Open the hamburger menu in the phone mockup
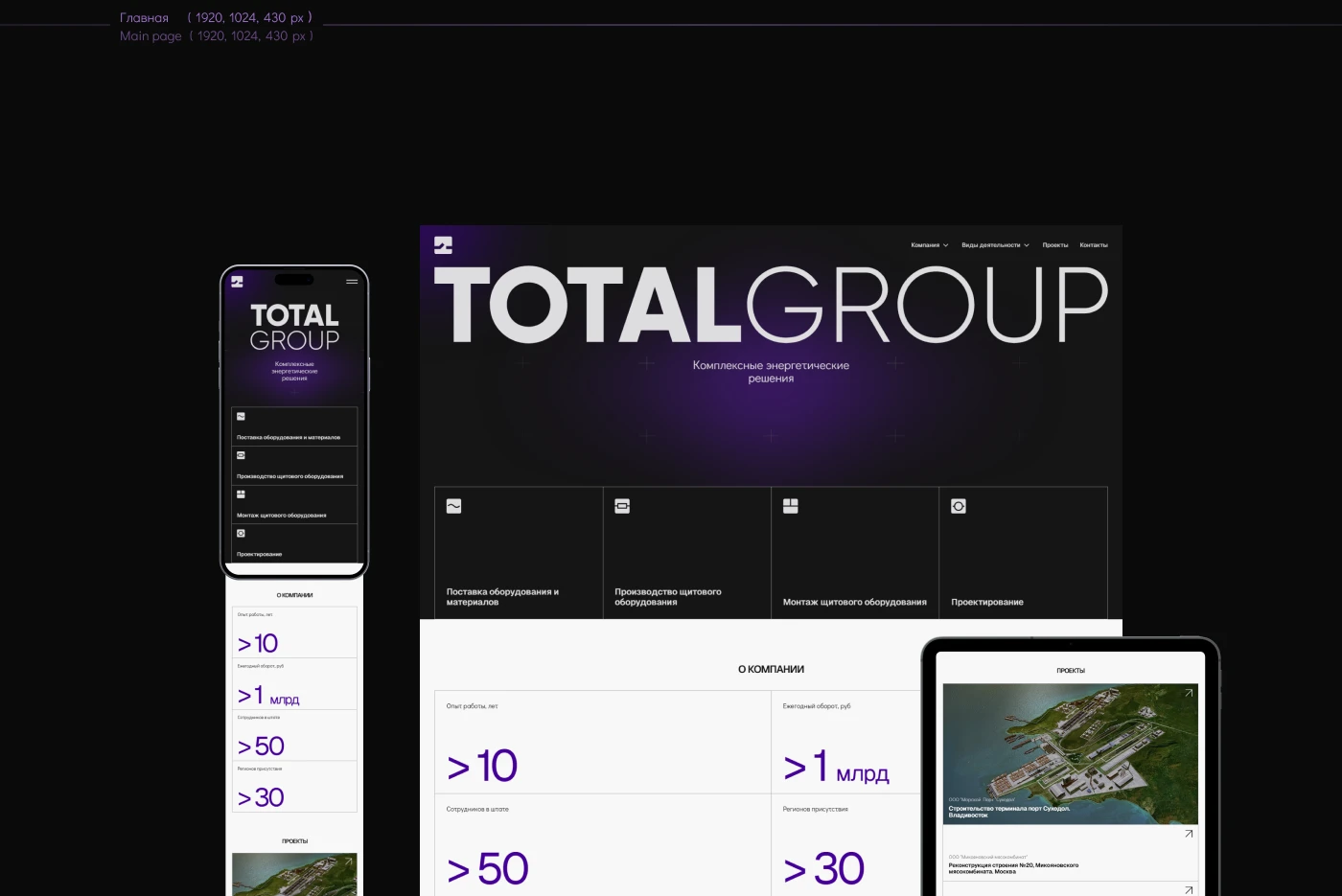Screen dimensions: 1342x896 coord(352,281)
